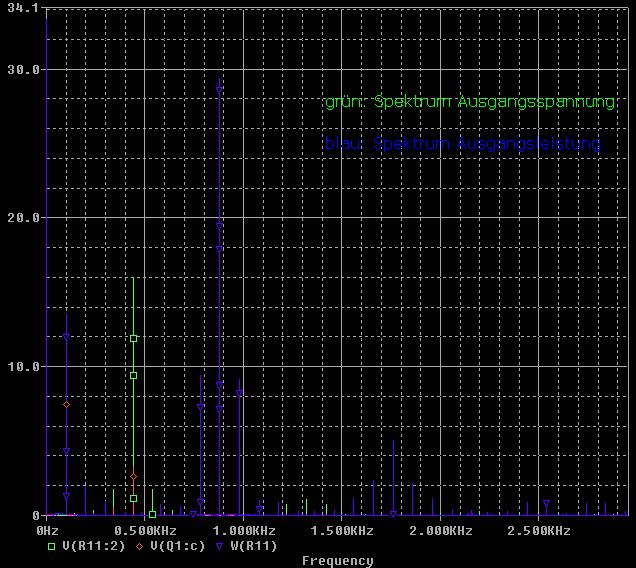Click the red diamond marker on the green peak
The height and width of the screenshot is (568, 636).
coord(133,476)
